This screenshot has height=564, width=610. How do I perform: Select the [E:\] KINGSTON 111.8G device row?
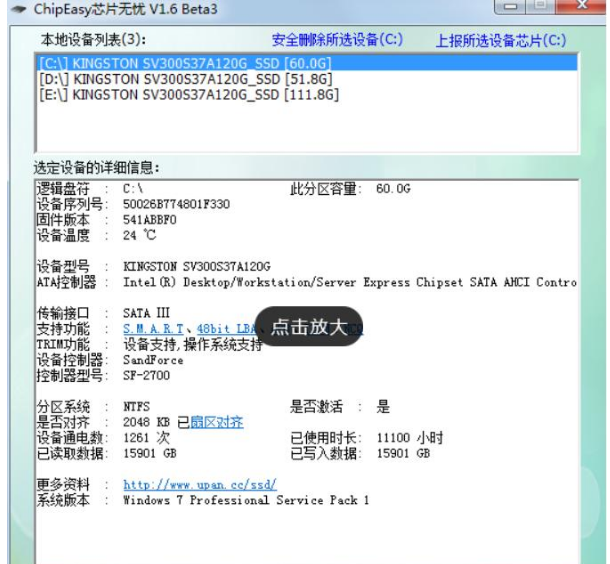pyautogui.click(x=307, y=95)
